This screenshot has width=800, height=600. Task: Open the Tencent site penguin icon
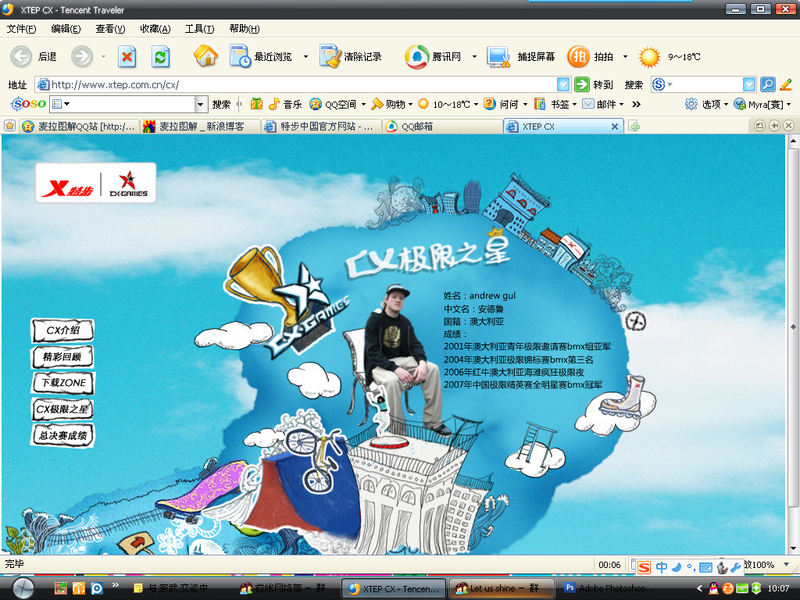pos(417,57)
